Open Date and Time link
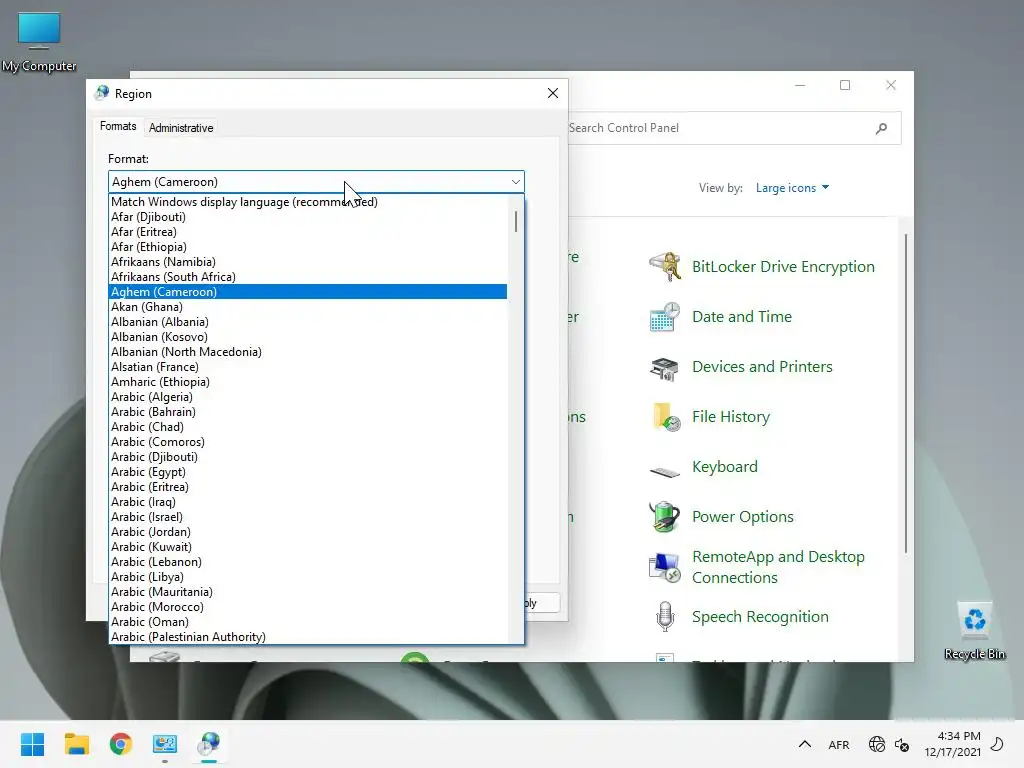Viewport: 1024px width, 768px height. pyautogui.click(x=742, y=317)
